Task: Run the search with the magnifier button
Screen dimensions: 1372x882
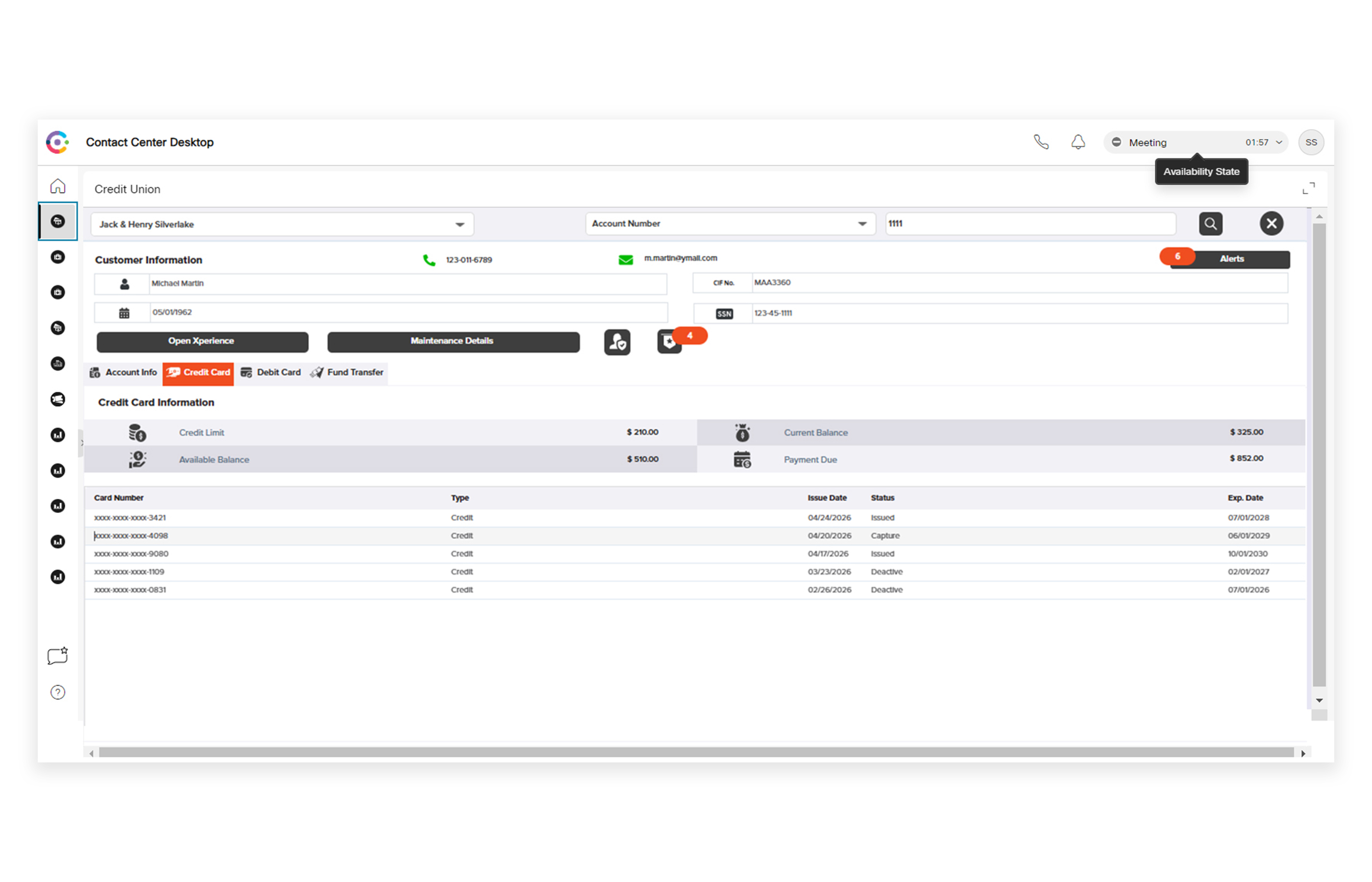Action: 1210,223
